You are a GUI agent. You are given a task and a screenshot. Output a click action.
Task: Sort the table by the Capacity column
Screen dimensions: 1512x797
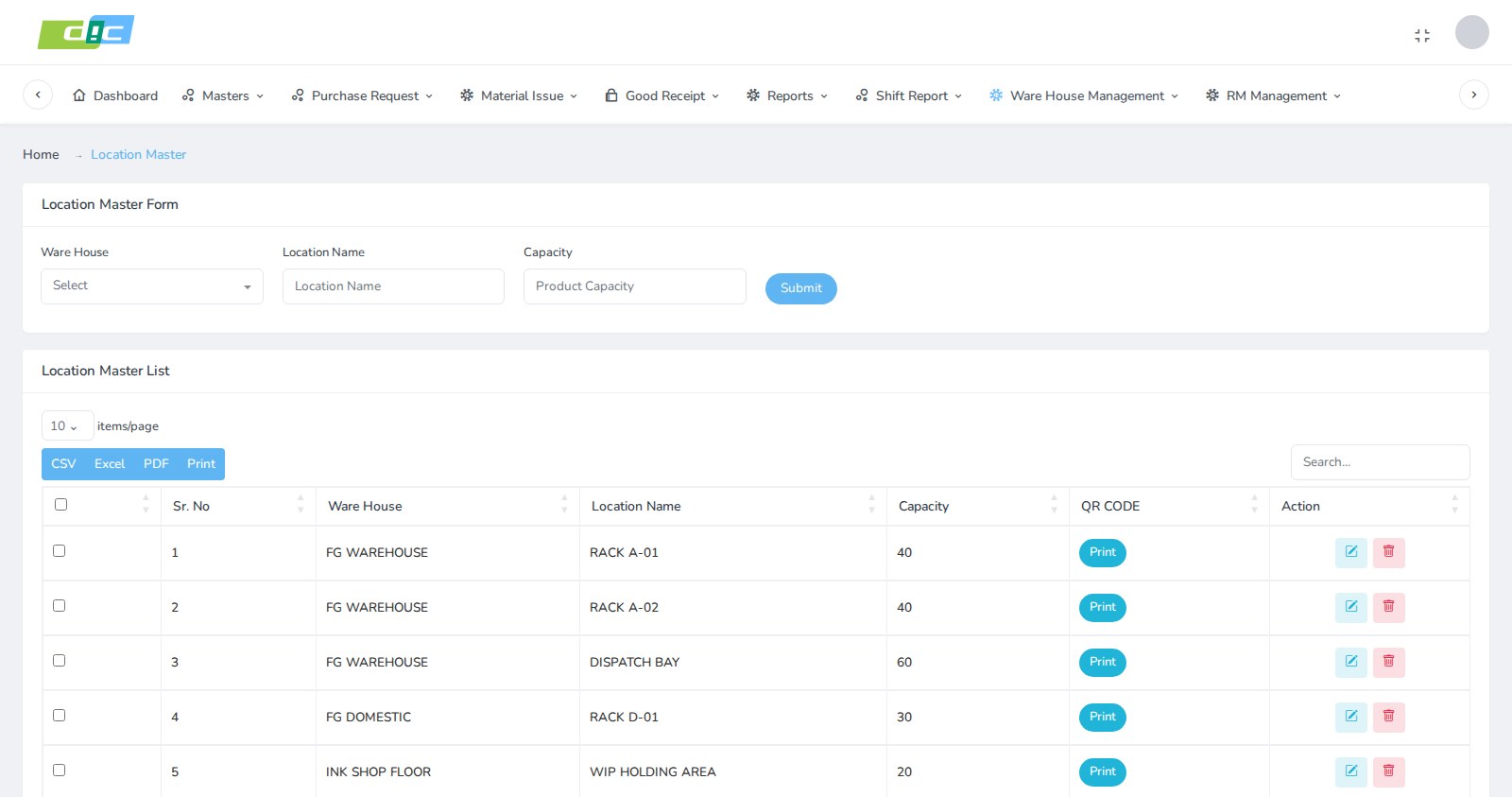[x=978, y=506]
